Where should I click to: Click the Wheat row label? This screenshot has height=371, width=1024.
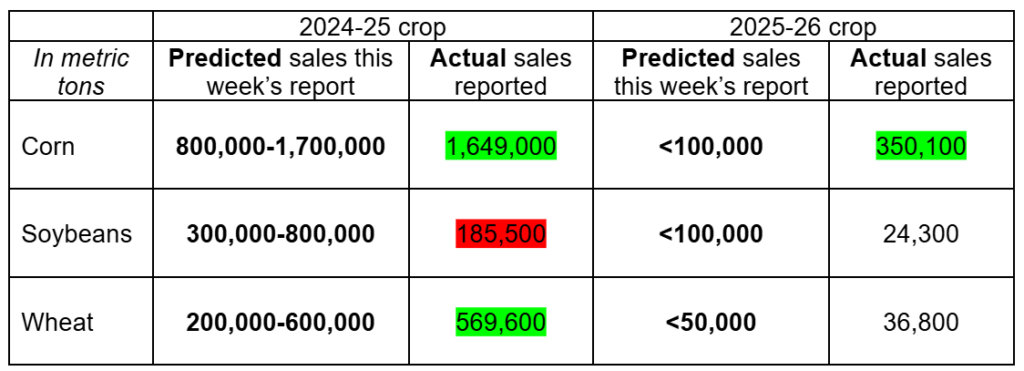[57, 322]
